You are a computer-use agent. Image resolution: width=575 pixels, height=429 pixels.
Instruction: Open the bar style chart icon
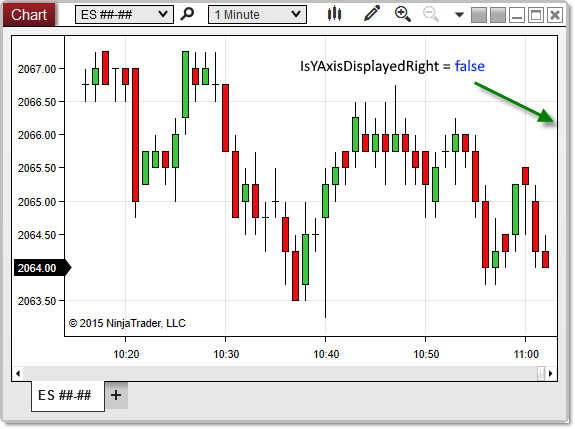pyautogui.click(x=334, y=14)
